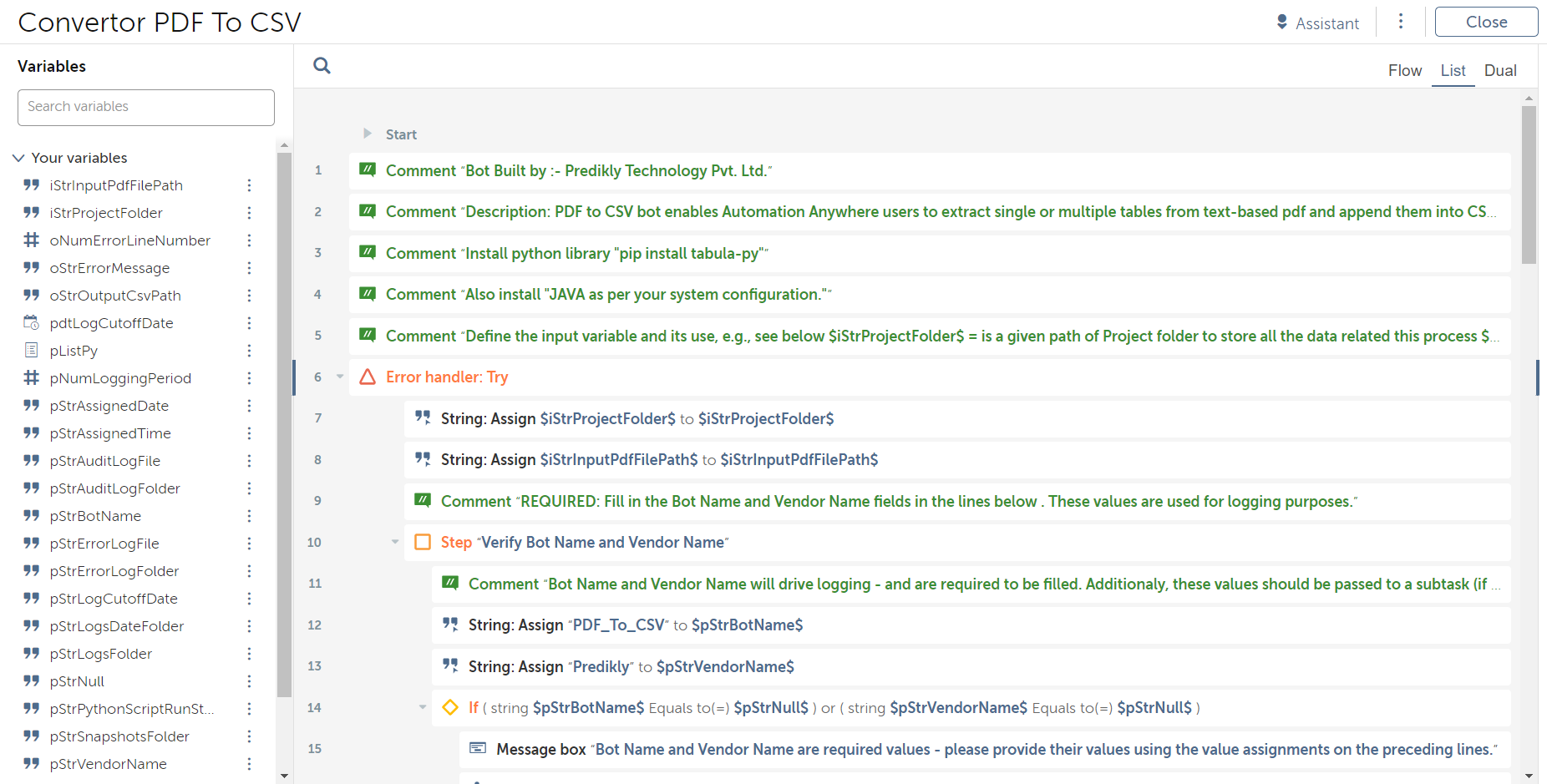Viewport: 1547px width, 784px height.
Task: Click the Close button
Action: (1485, 23)
